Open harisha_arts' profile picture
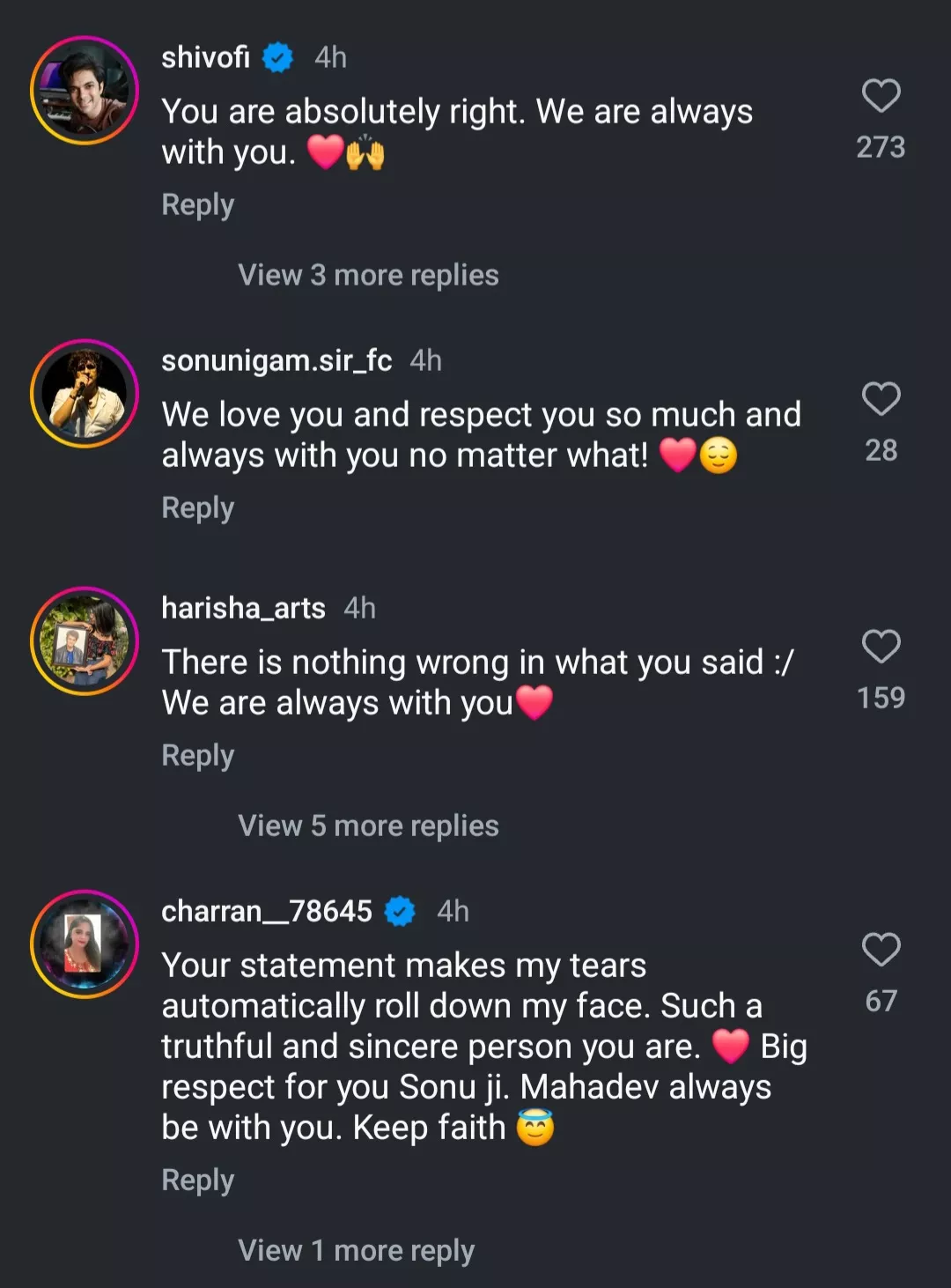This screenshot has height=1288, width=951. tap(85, 641)
